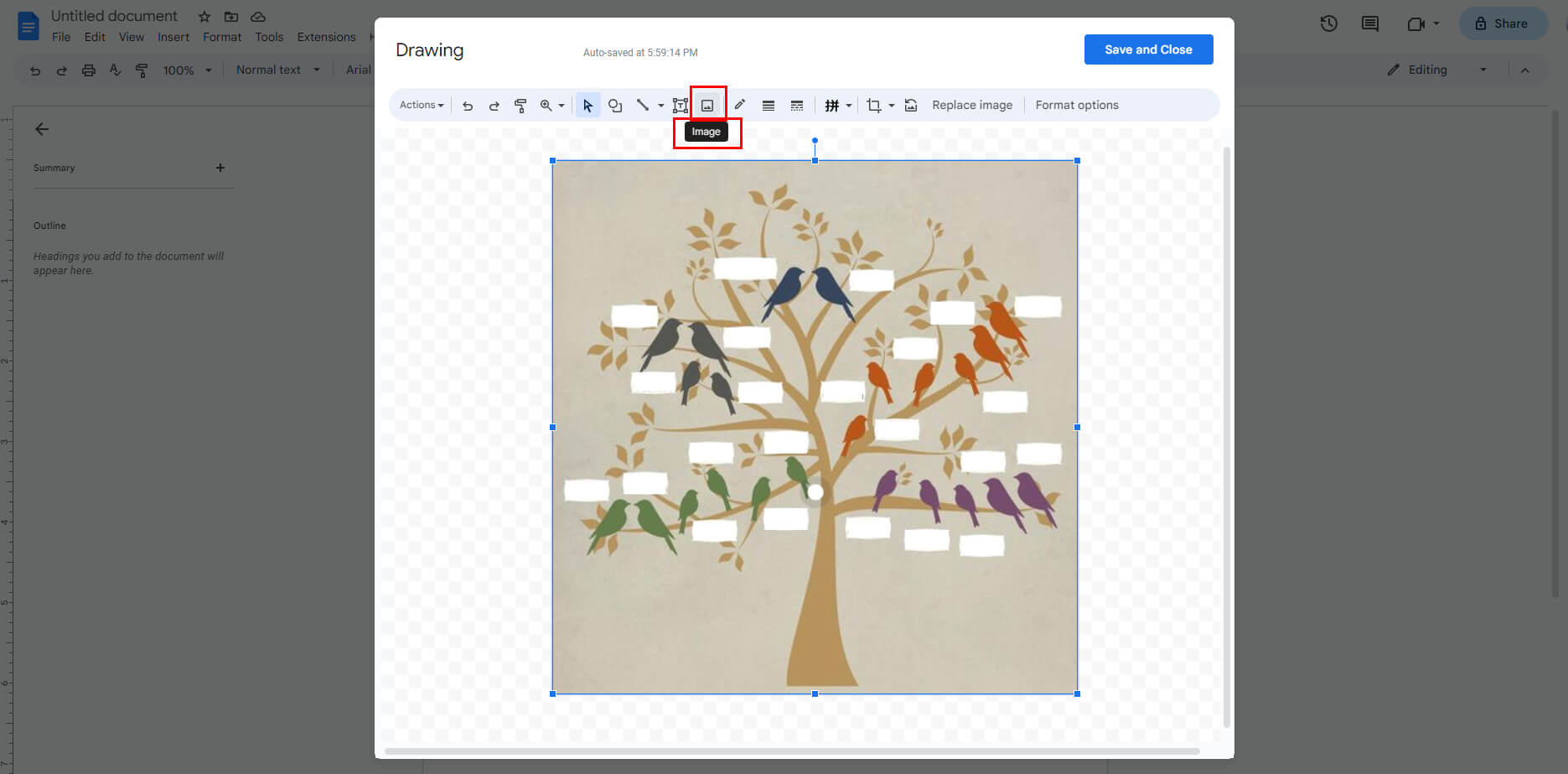This screenshot has width=1568, height=774.
Task: Click the Outline heading text
Action: [49, 226]
